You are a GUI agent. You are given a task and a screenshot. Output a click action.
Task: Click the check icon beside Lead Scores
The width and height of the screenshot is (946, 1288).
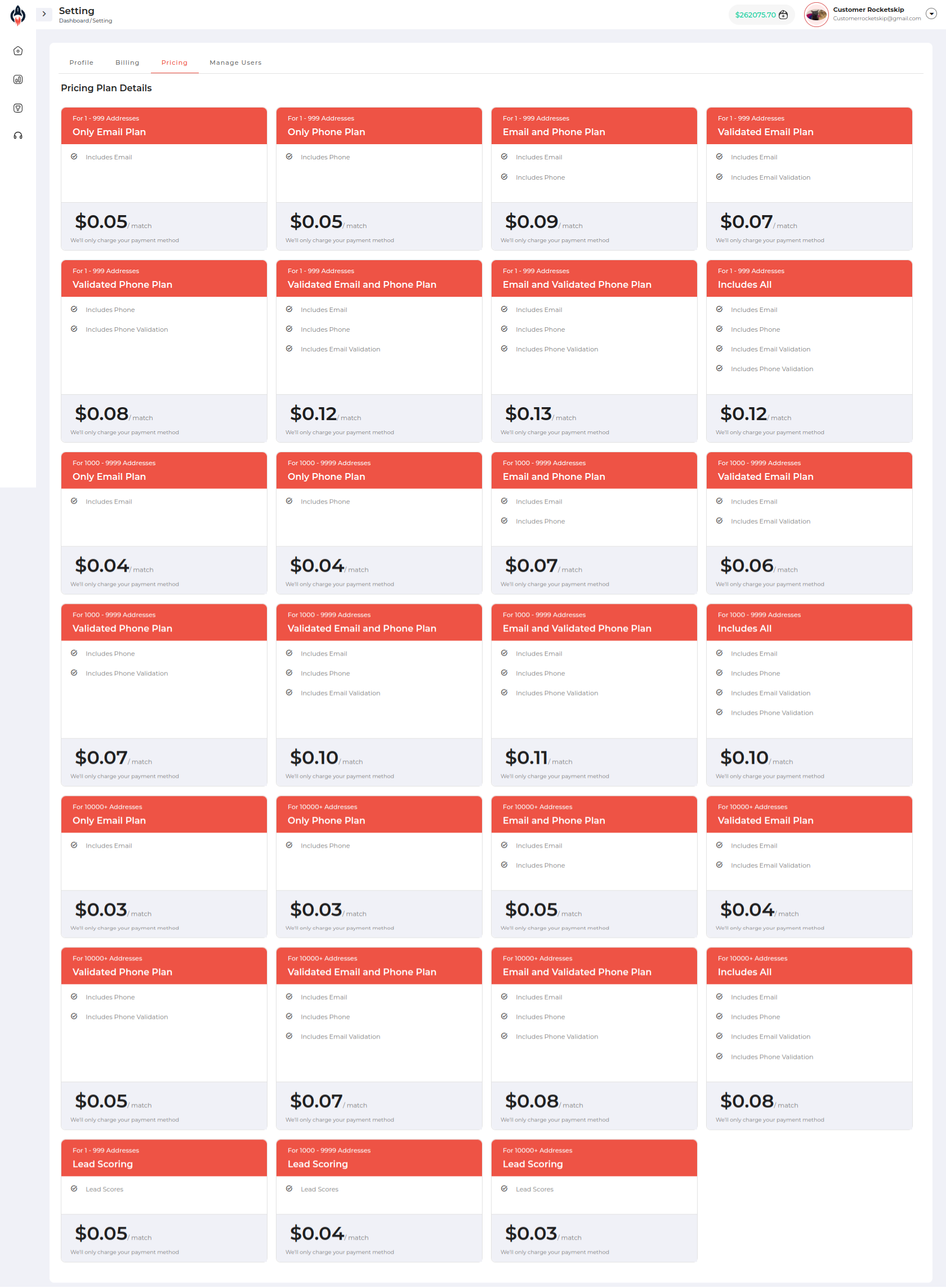(74, 1188)
